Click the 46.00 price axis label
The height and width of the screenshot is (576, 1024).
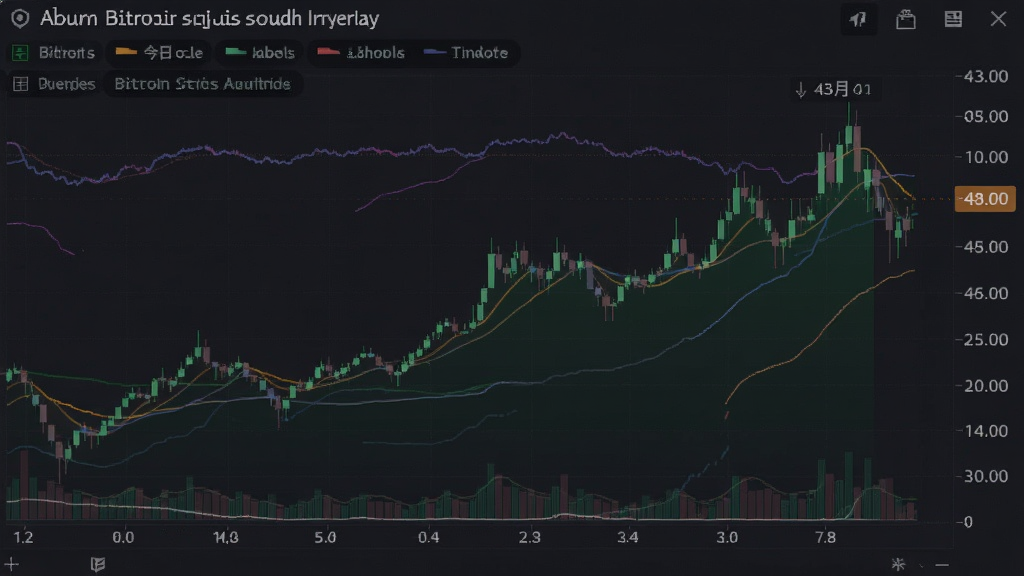[x=986, y=293]
